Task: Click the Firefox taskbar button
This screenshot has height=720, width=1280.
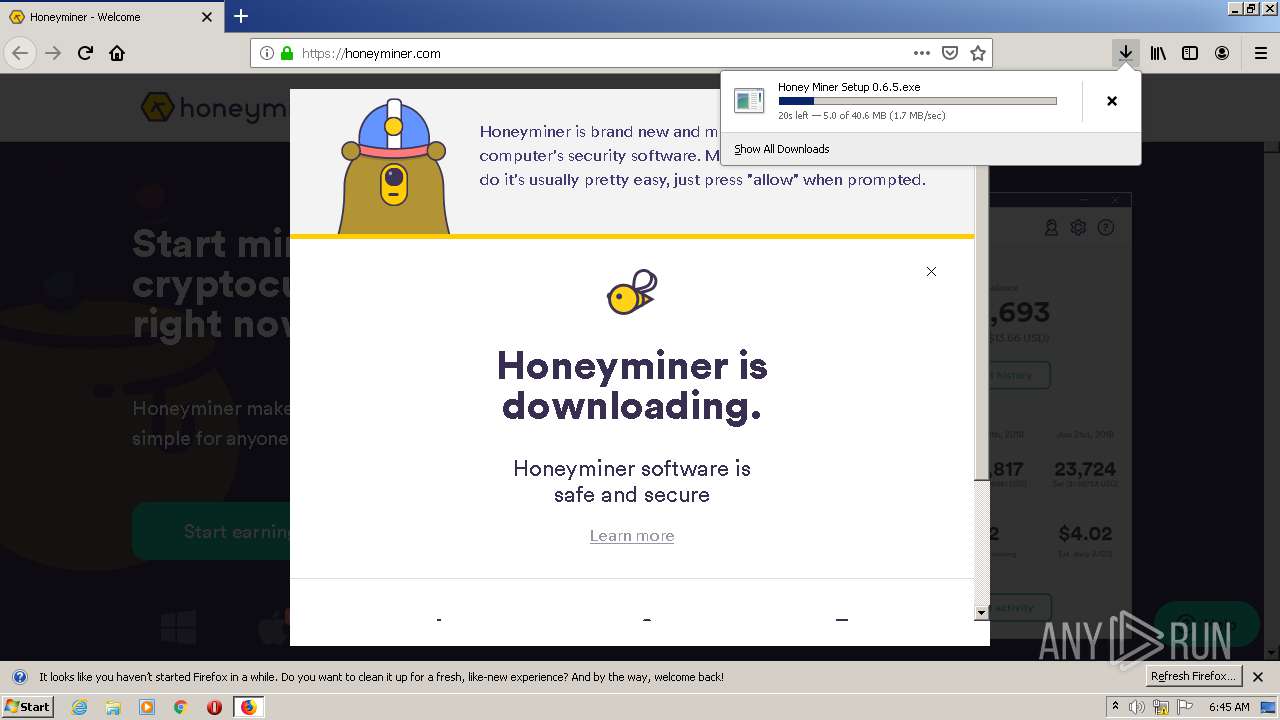Action: tap(249, 707)
